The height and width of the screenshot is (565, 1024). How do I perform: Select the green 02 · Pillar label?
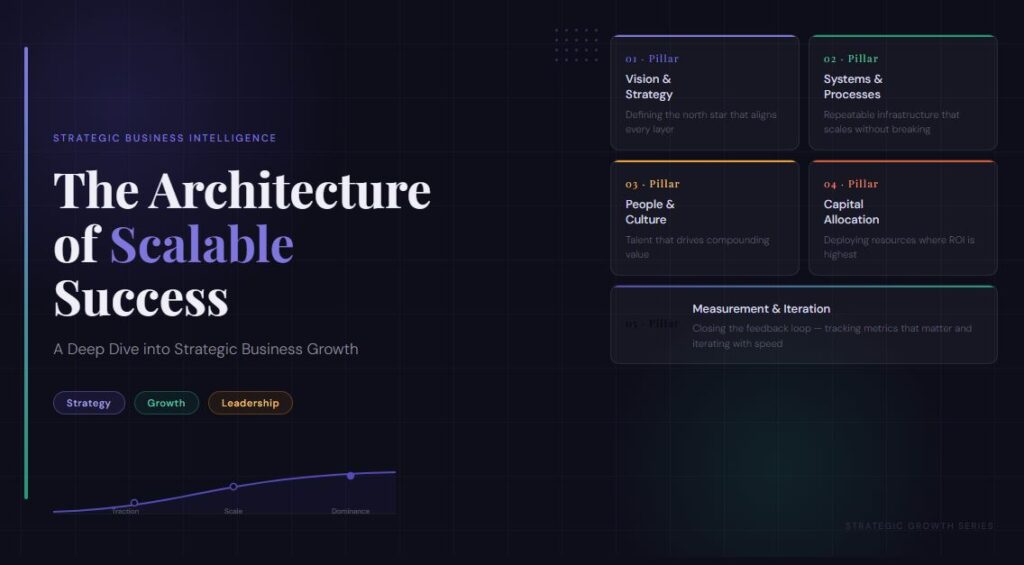pos(850,59)
